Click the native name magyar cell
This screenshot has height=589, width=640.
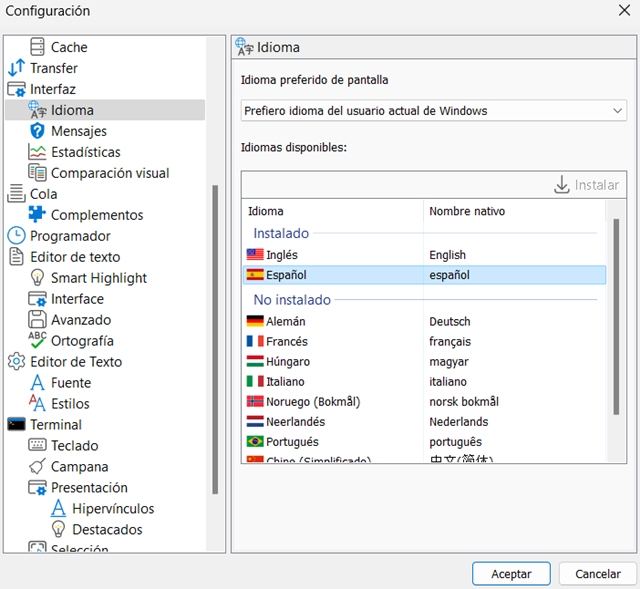tap(449, 362)
